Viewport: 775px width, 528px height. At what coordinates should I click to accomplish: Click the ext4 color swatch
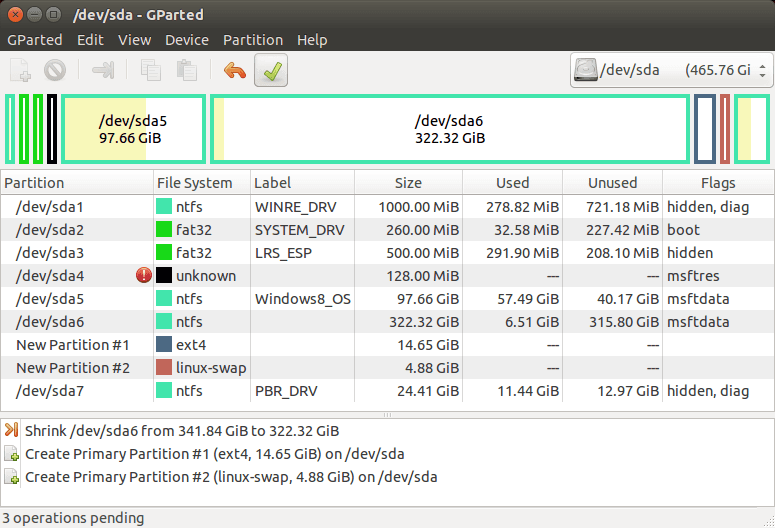[164, 344]
